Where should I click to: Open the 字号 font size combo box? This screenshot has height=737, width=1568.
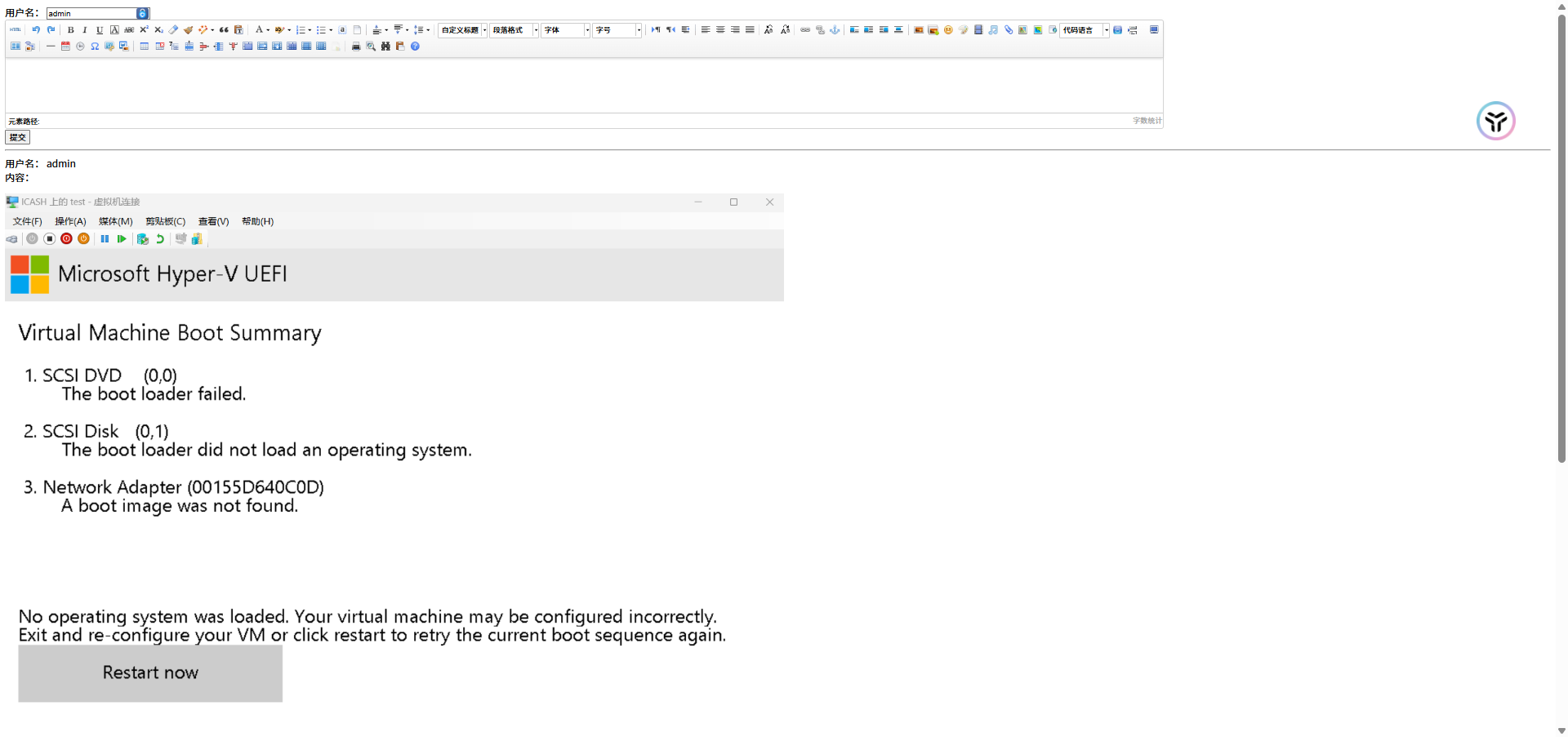pyautogui.click(x=617, y=30)
